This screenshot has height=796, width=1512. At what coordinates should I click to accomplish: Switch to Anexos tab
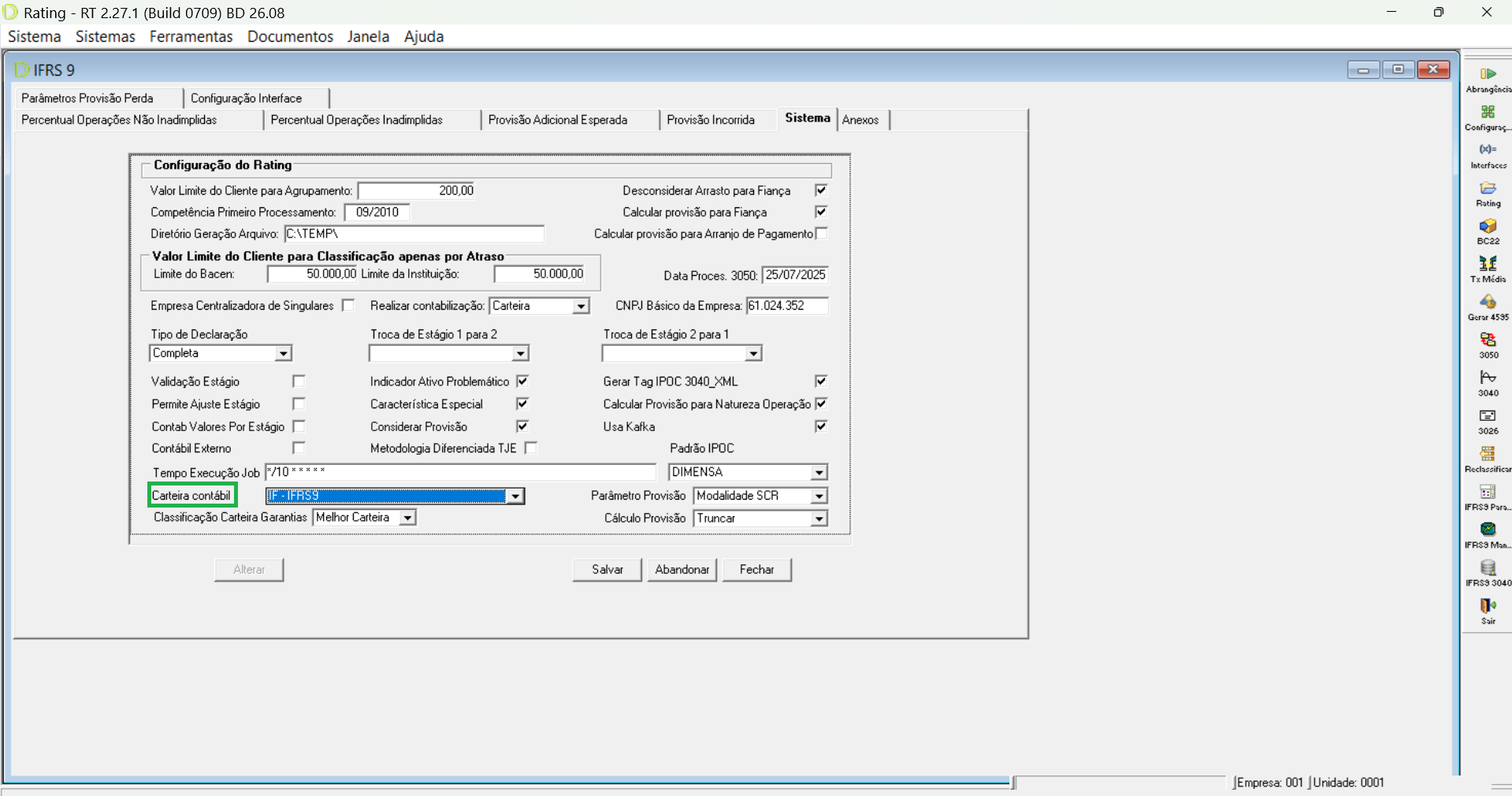(x=863, y=120)
